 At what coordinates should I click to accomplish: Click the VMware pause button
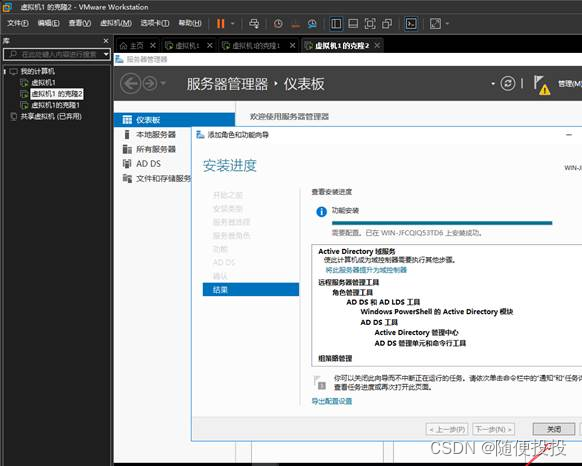[x=220, y=24]
